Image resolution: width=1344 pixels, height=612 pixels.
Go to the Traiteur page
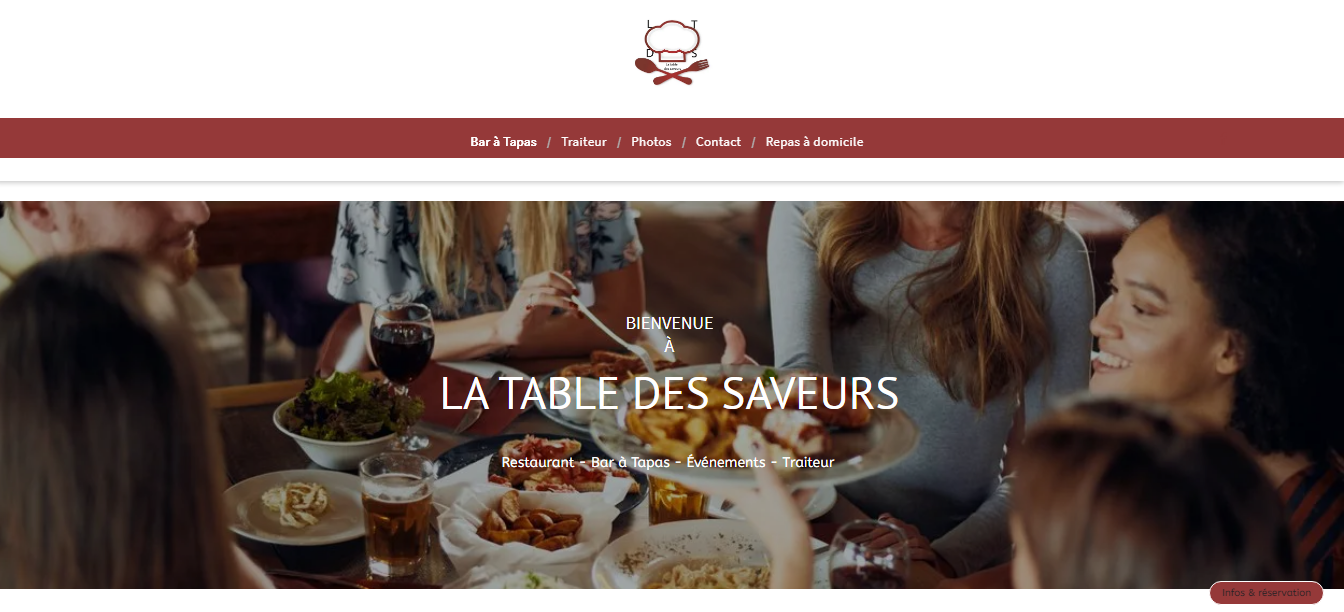[x=584, y=142]
